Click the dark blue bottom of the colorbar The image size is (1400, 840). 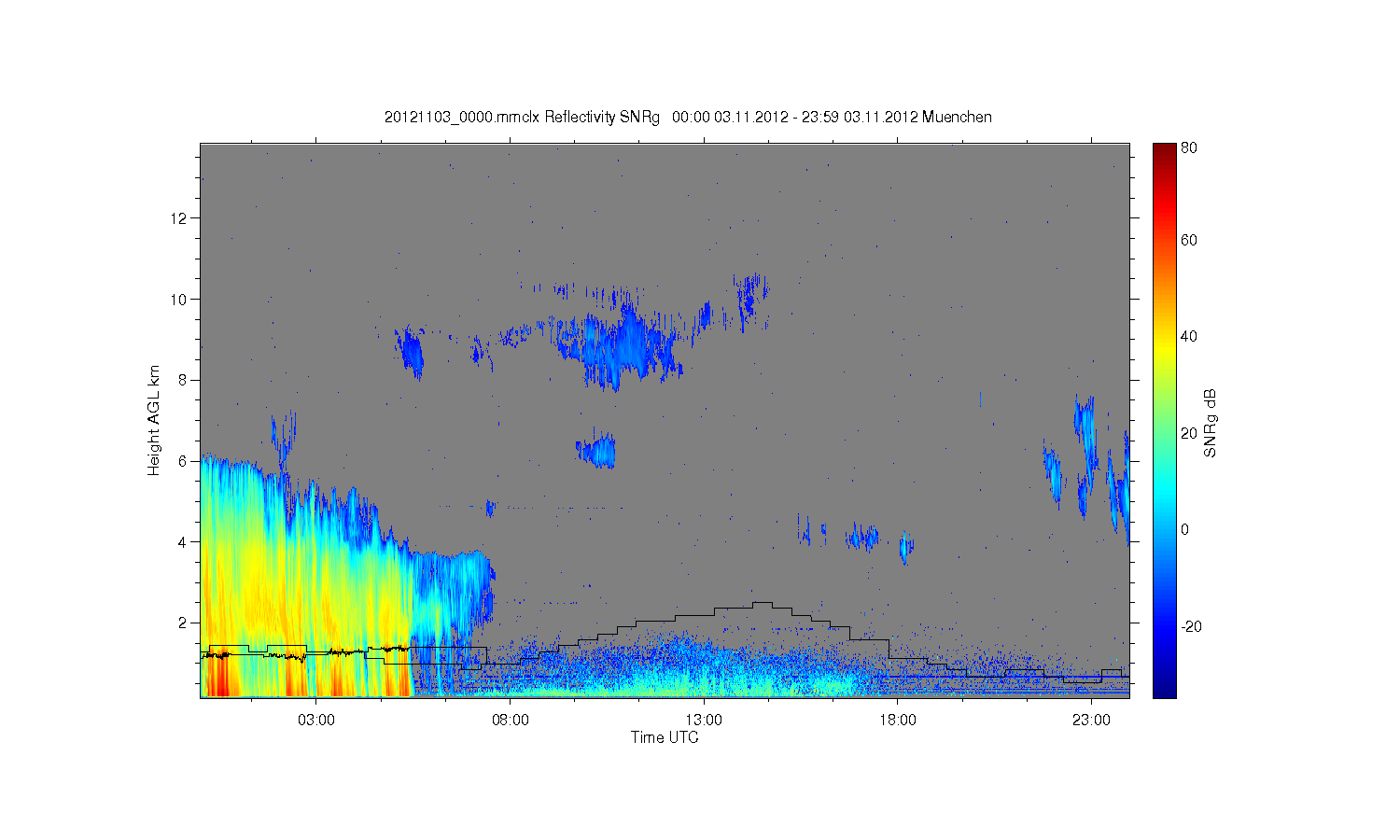(1164, 689)
